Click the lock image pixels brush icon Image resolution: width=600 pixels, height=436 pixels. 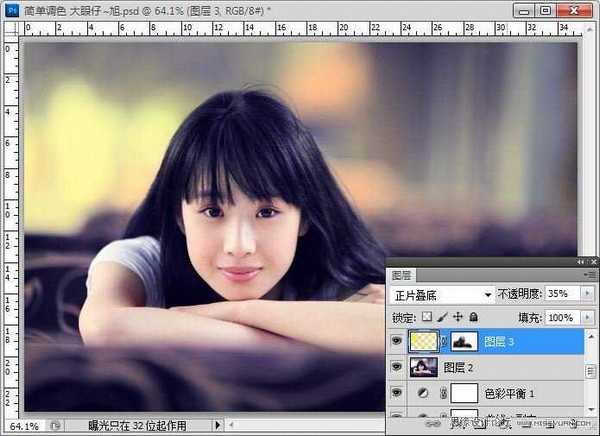441,318
